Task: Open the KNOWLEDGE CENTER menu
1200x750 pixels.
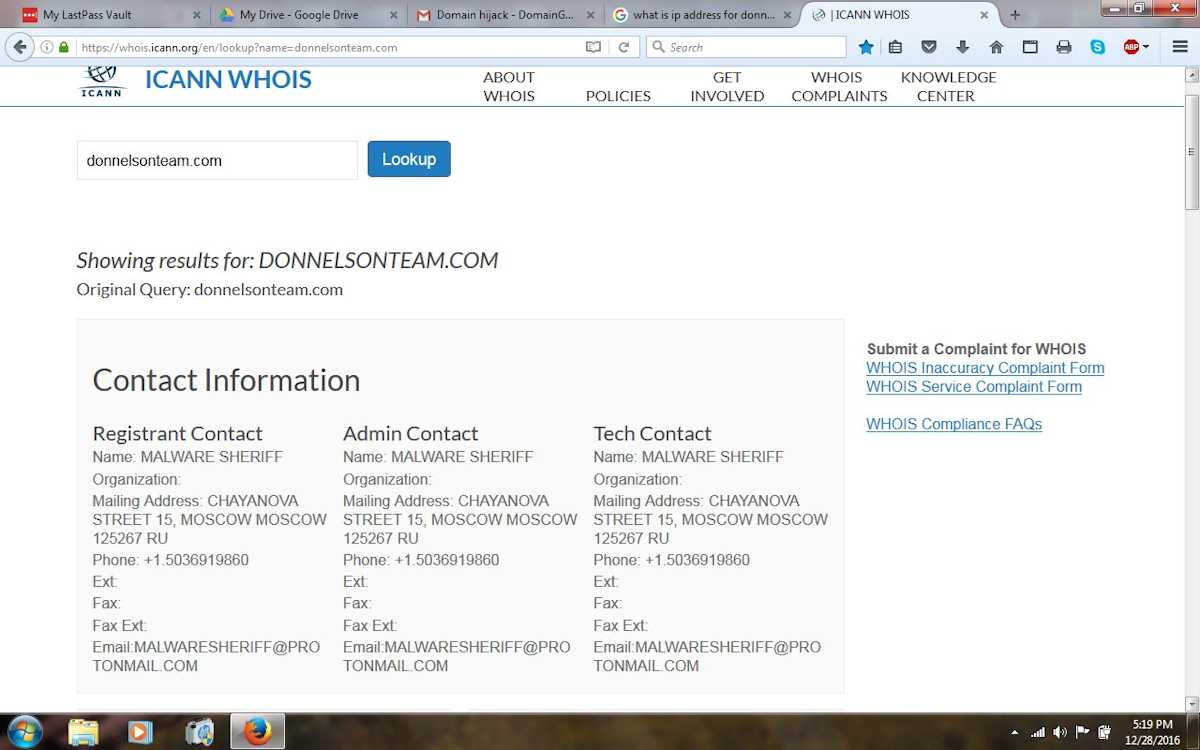Action: (x=948, y=86)
